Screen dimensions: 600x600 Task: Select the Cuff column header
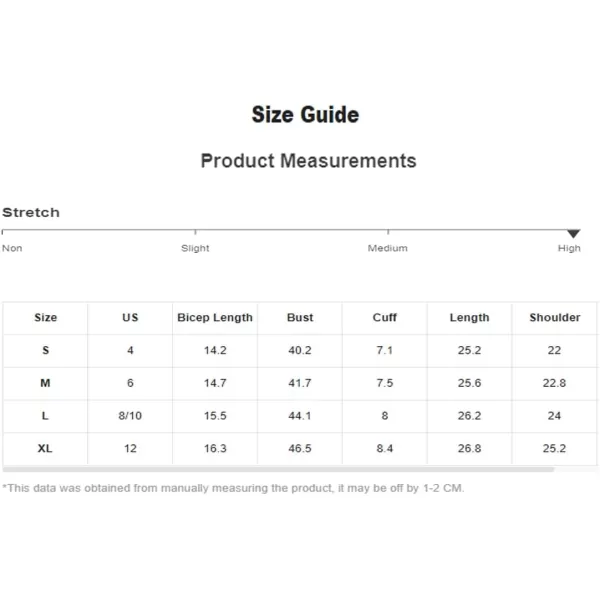click(385, 318)
